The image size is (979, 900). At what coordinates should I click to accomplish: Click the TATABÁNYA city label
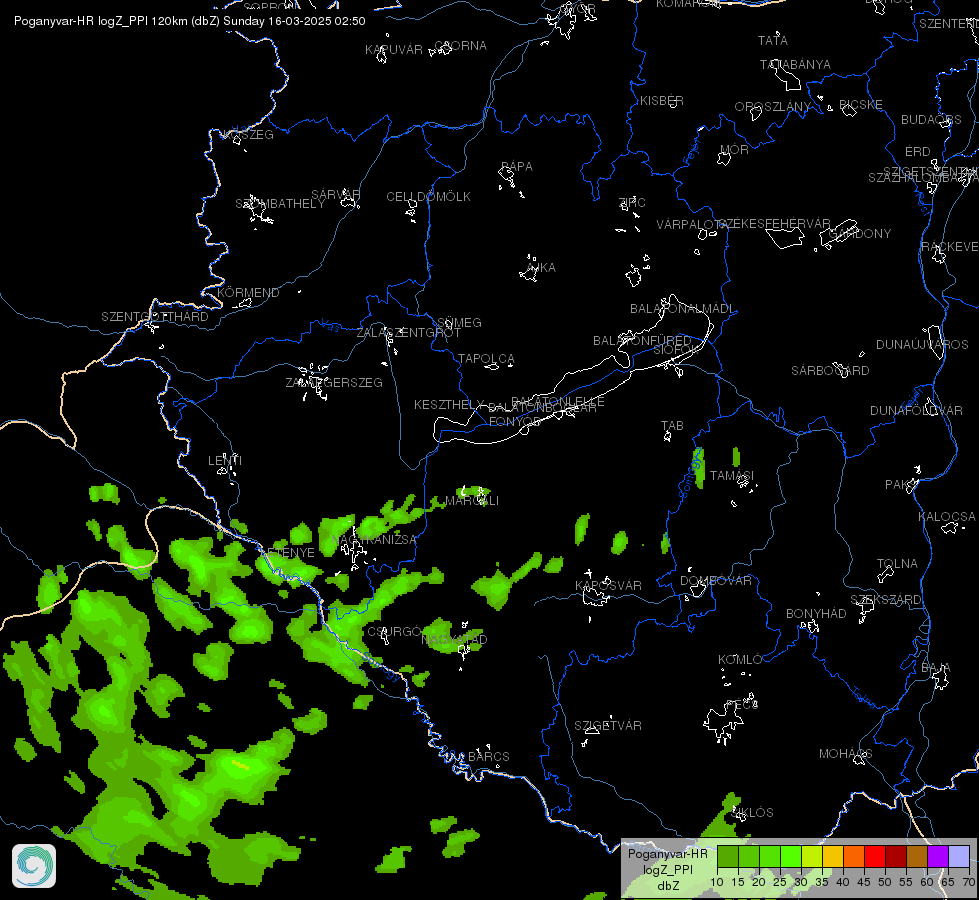pos(795,65)
